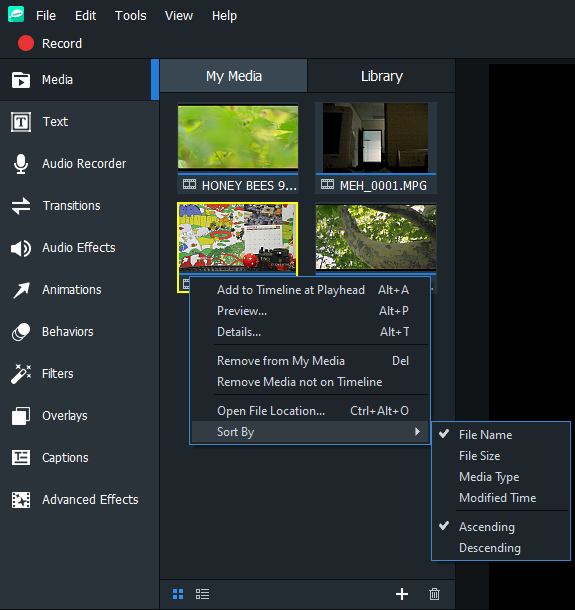Open the Tools menu
575x610 pixels.
tap(131, 16)
